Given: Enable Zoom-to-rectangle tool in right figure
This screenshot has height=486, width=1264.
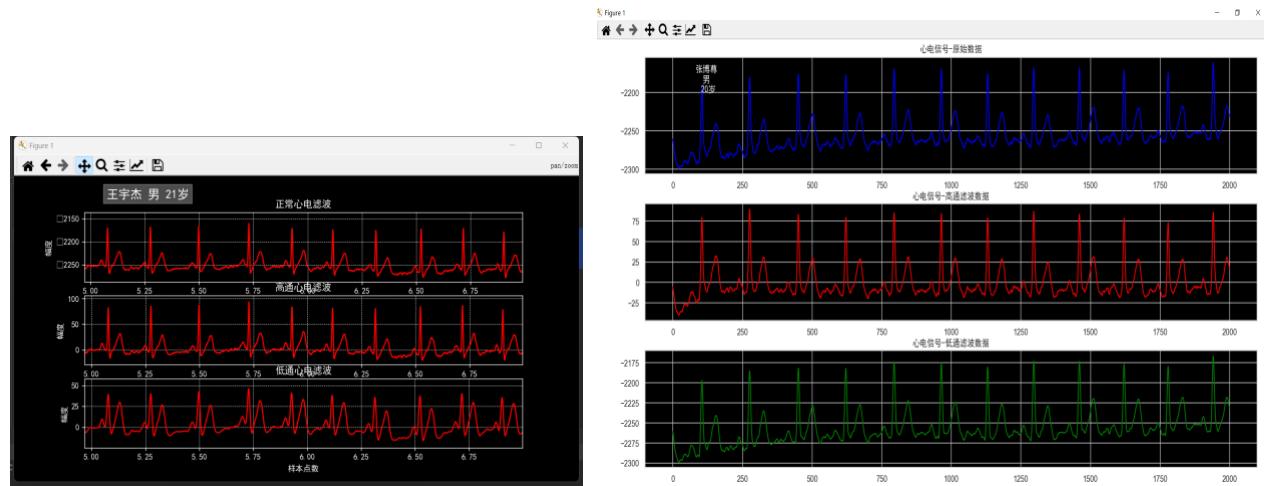Looking at the screenshot, I should pos(663,31).
